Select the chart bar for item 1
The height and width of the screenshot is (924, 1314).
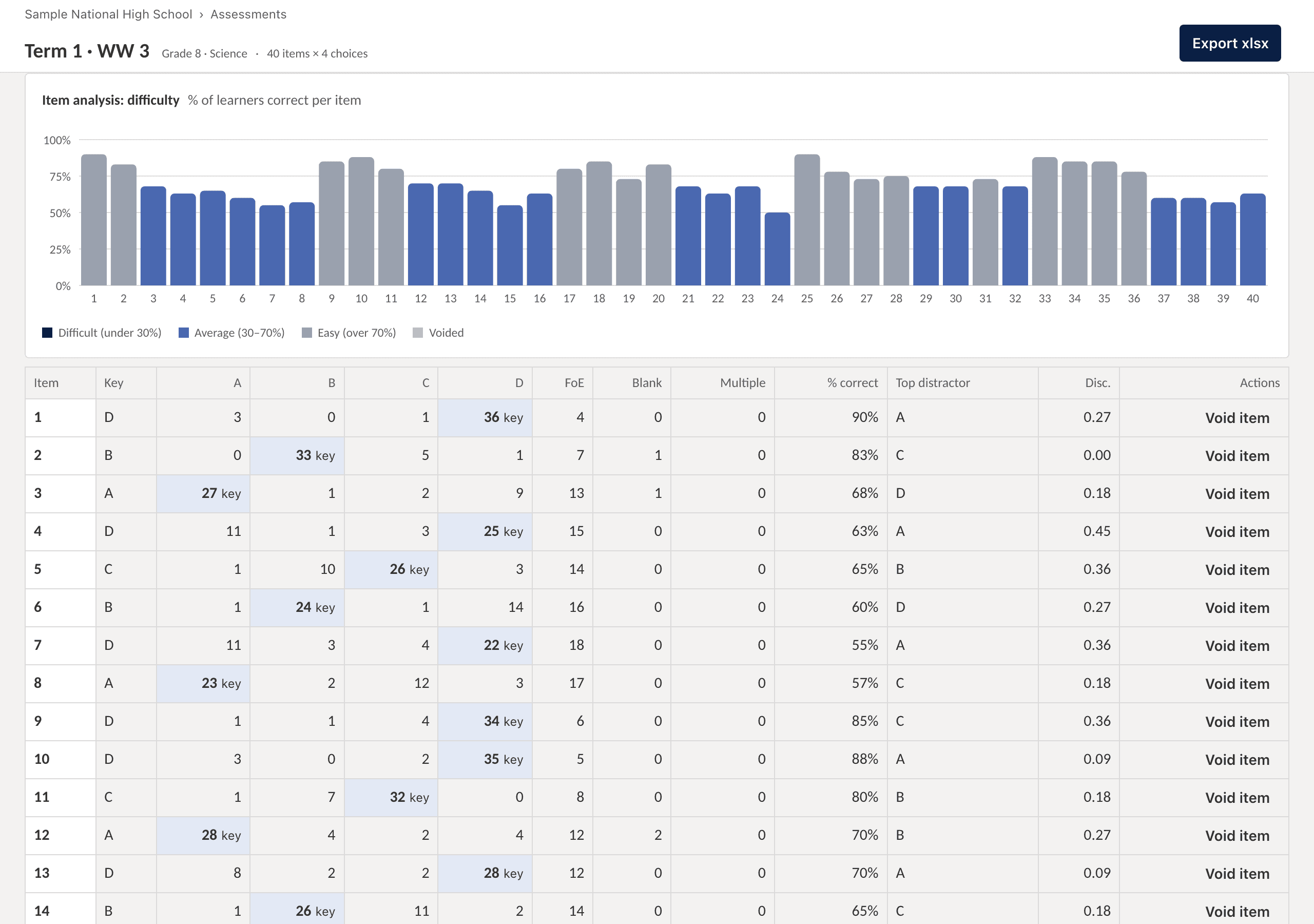click(94, 220)
